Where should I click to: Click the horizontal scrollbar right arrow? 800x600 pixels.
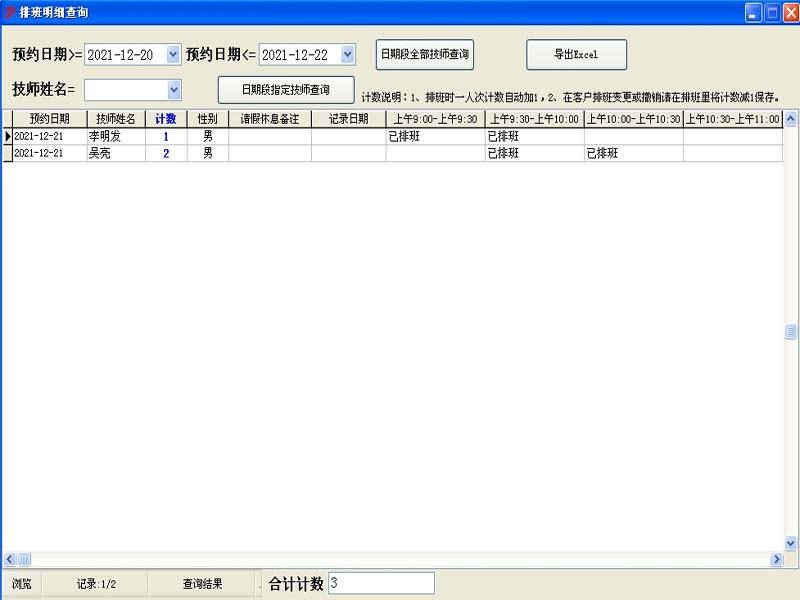click(777, 559)
